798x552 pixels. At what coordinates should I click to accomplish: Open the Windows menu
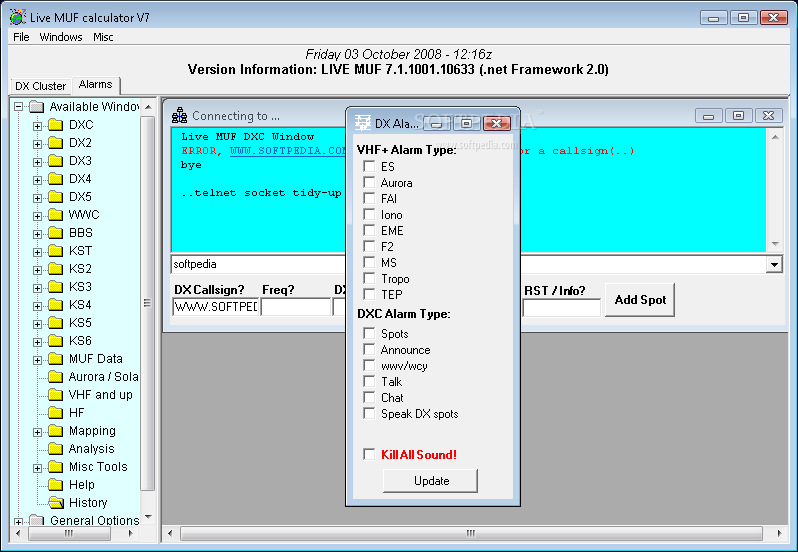(x=61, y=37)
